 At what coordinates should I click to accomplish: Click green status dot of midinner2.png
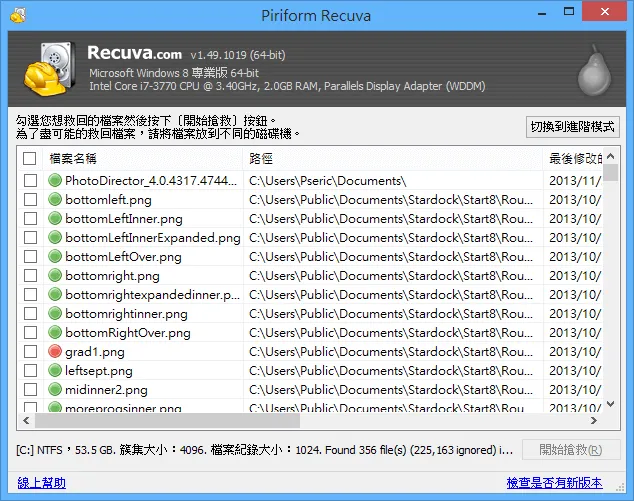point(55,389)
